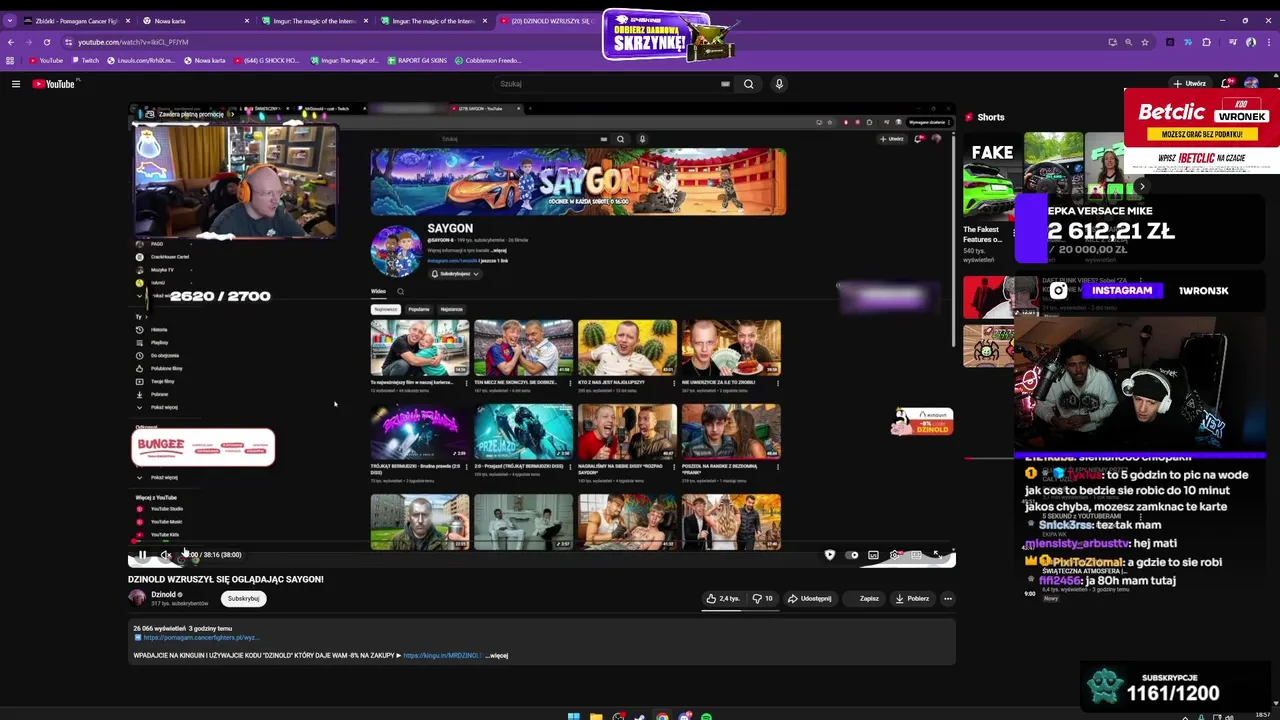Open the YouTube account avatar menu
1280x720 pixels.
[1251, 84]
